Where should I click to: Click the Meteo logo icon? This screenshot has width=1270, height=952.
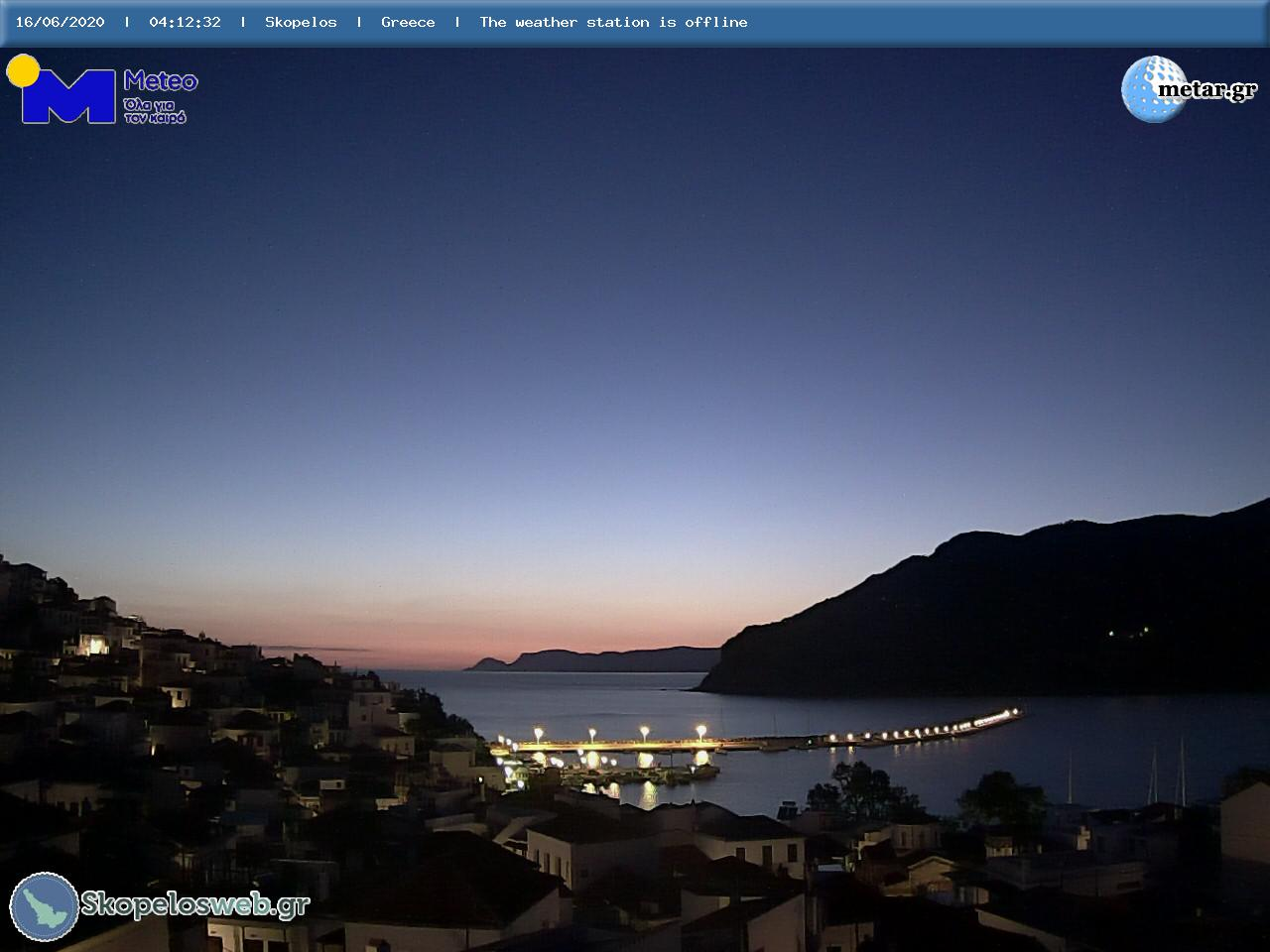pos(62,89)
